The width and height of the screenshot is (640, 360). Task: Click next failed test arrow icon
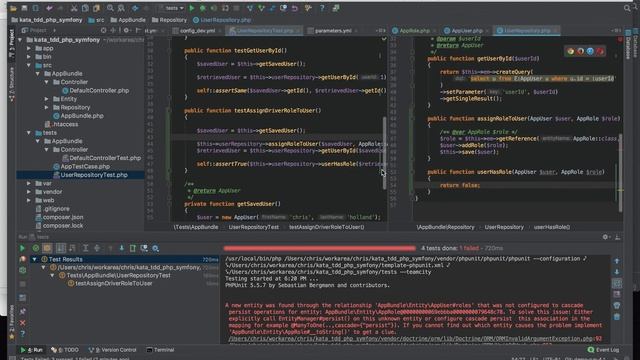(122, 248)
